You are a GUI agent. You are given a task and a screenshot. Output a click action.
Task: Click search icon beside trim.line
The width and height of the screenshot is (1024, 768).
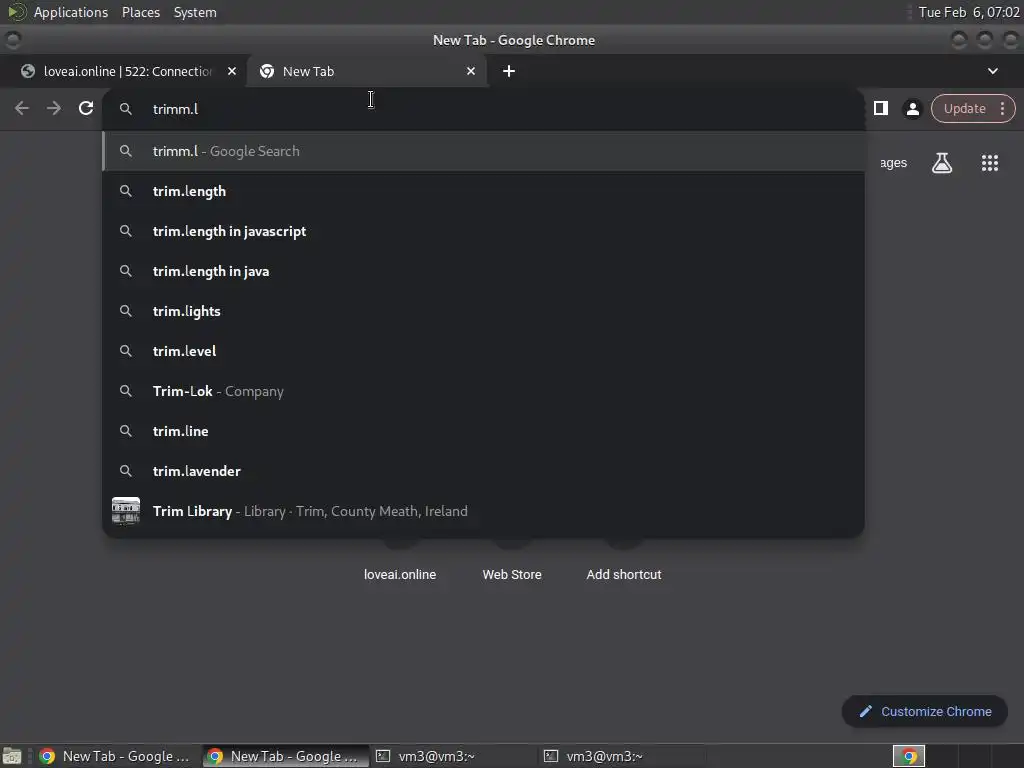click(126, 431)
